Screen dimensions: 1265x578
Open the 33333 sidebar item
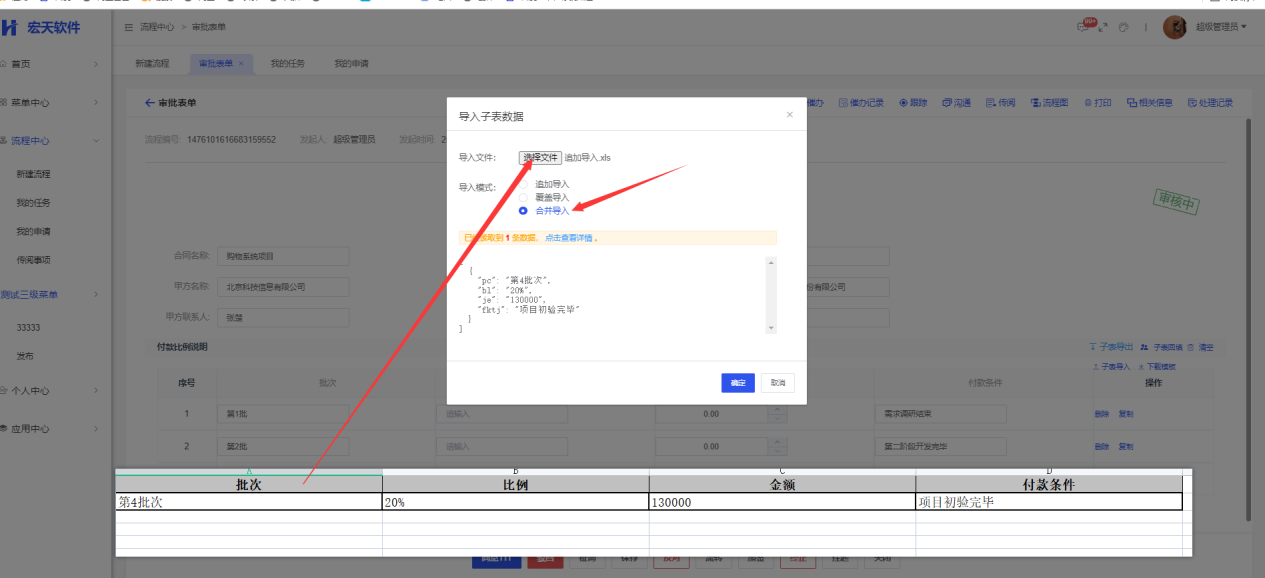28,328
